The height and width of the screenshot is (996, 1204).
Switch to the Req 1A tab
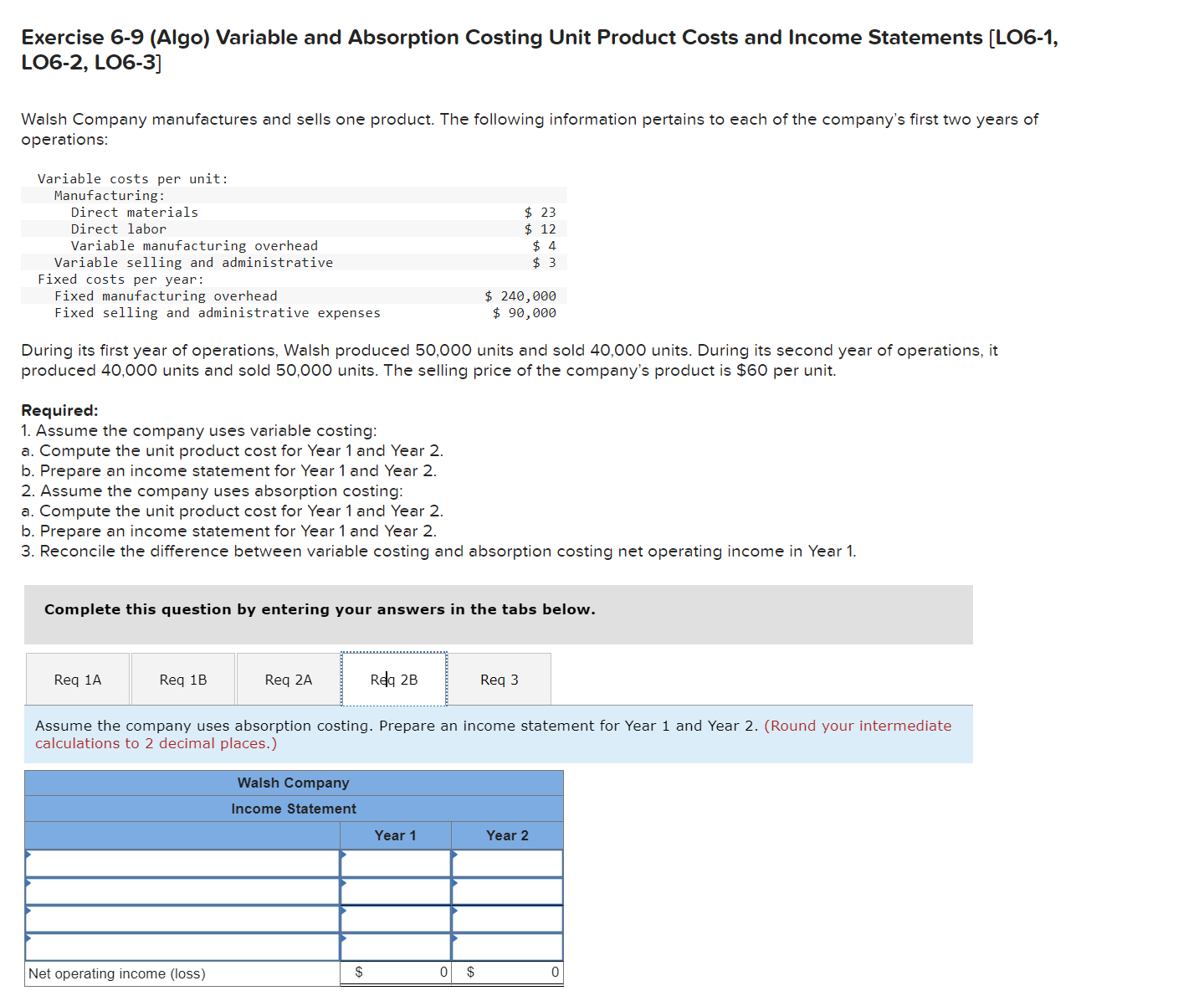point(77,679)
